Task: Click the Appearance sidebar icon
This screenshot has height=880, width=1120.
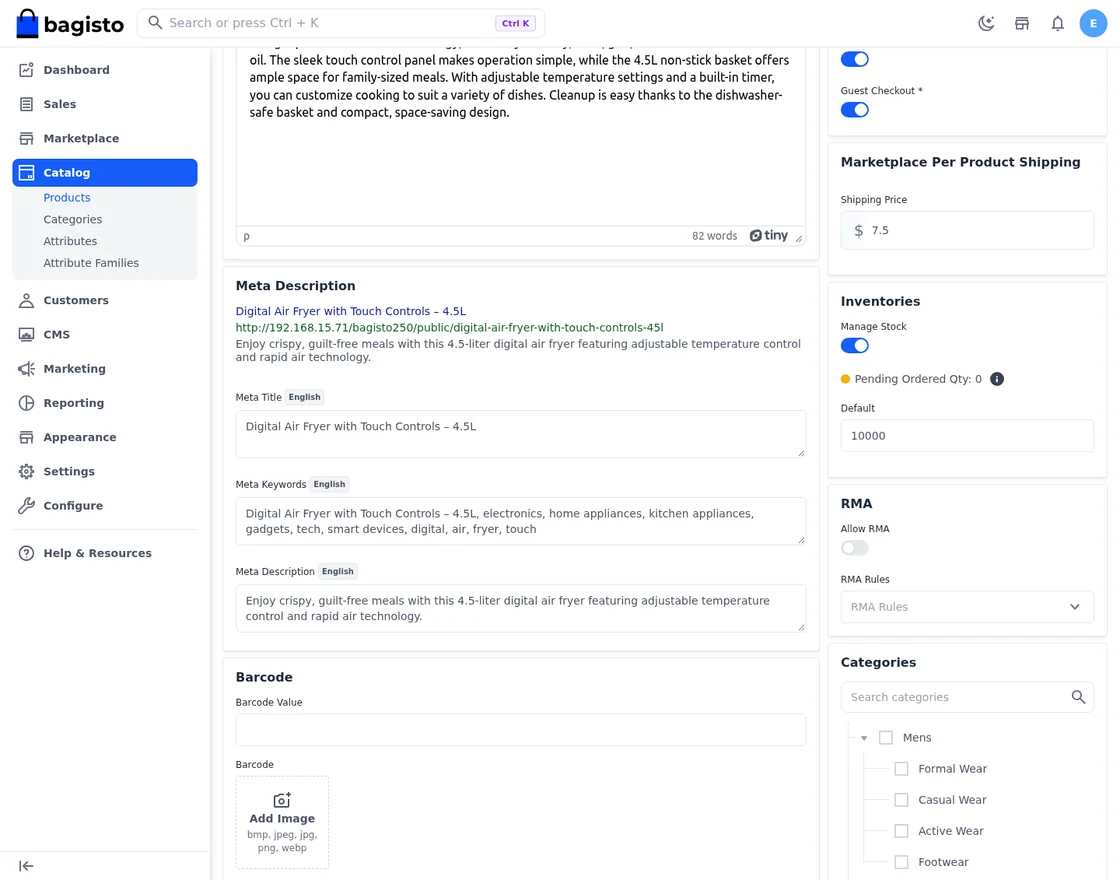Action: [26, 438]
